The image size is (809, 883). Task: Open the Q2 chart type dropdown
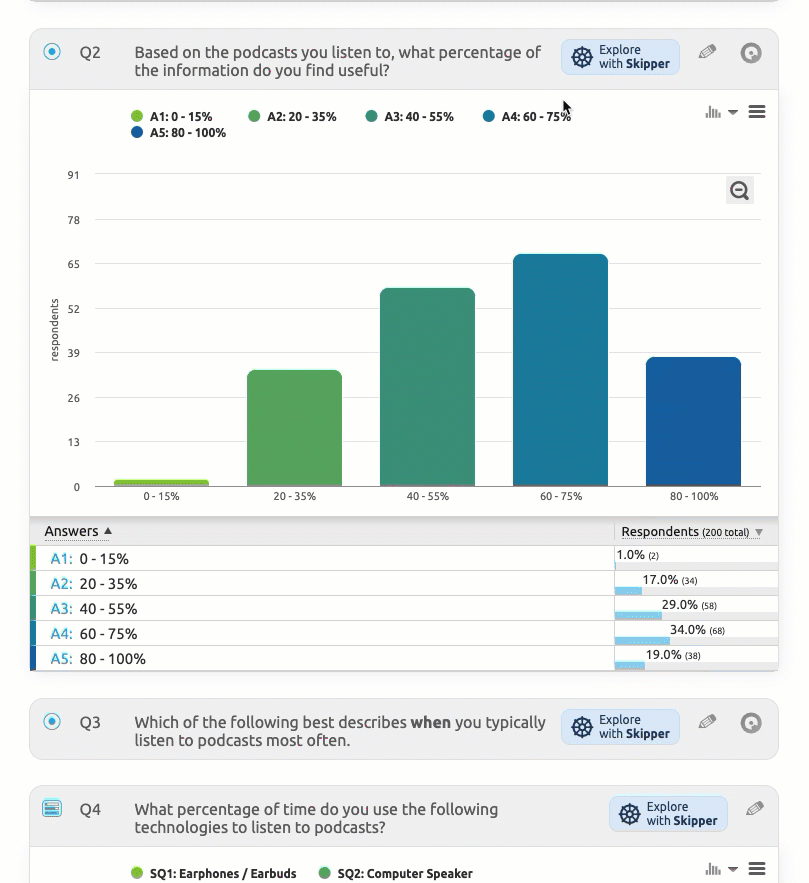click(x=721, y=112)
